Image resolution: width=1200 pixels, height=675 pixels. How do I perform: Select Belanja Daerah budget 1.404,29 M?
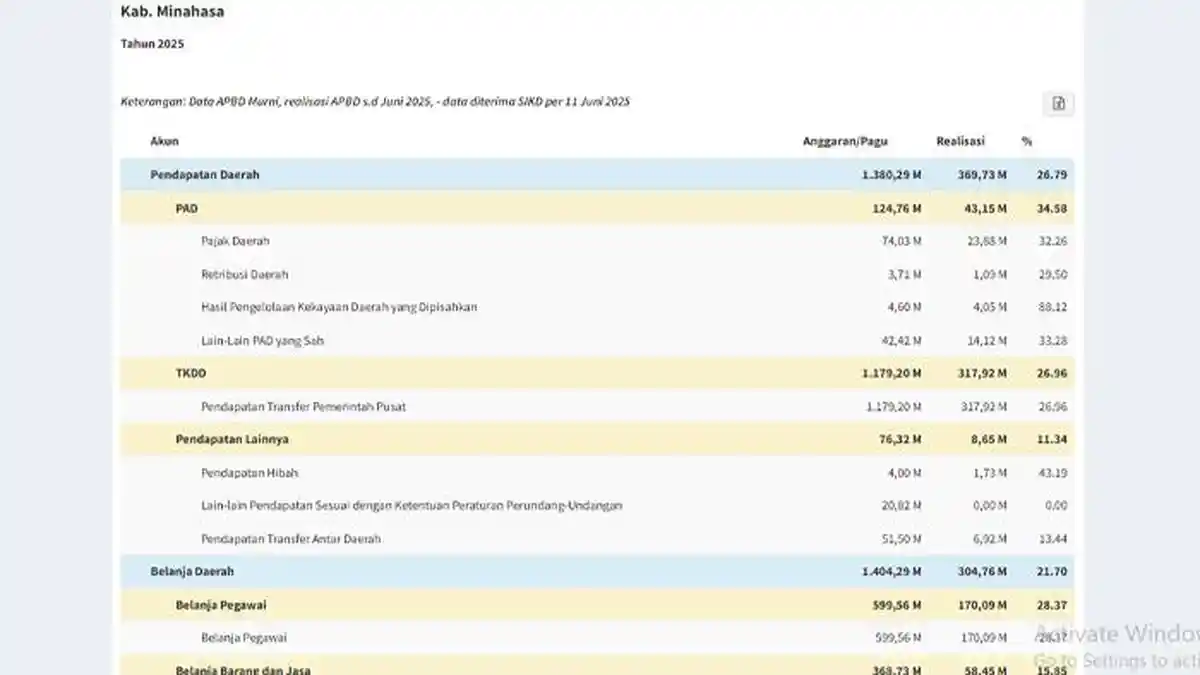[891, 571]
